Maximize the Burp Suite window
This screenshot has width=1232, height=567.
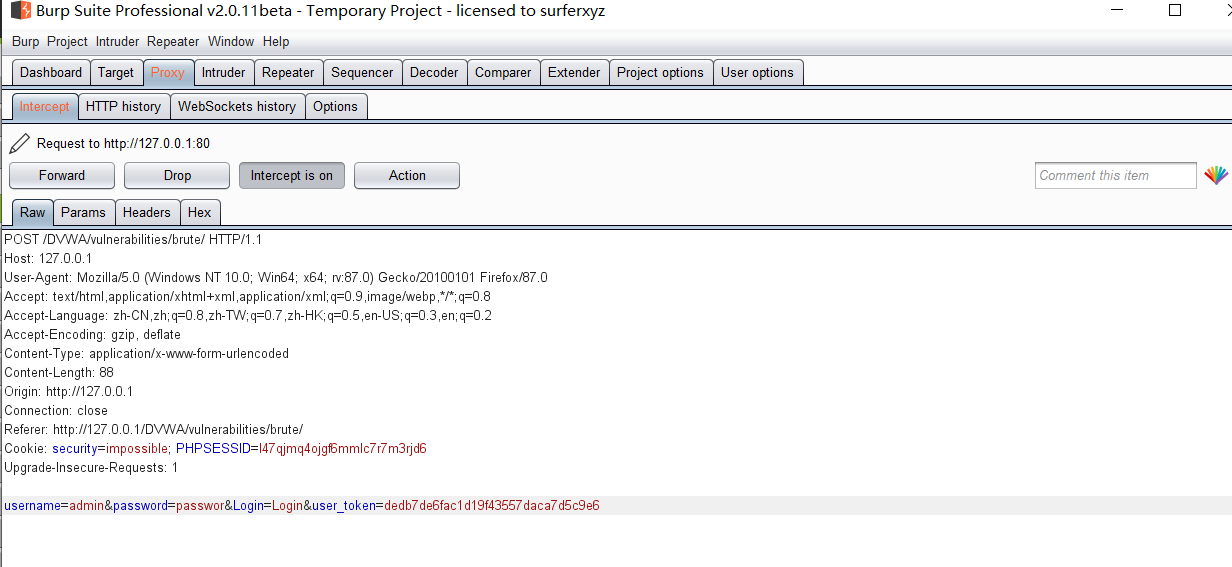pos(1175,11)
